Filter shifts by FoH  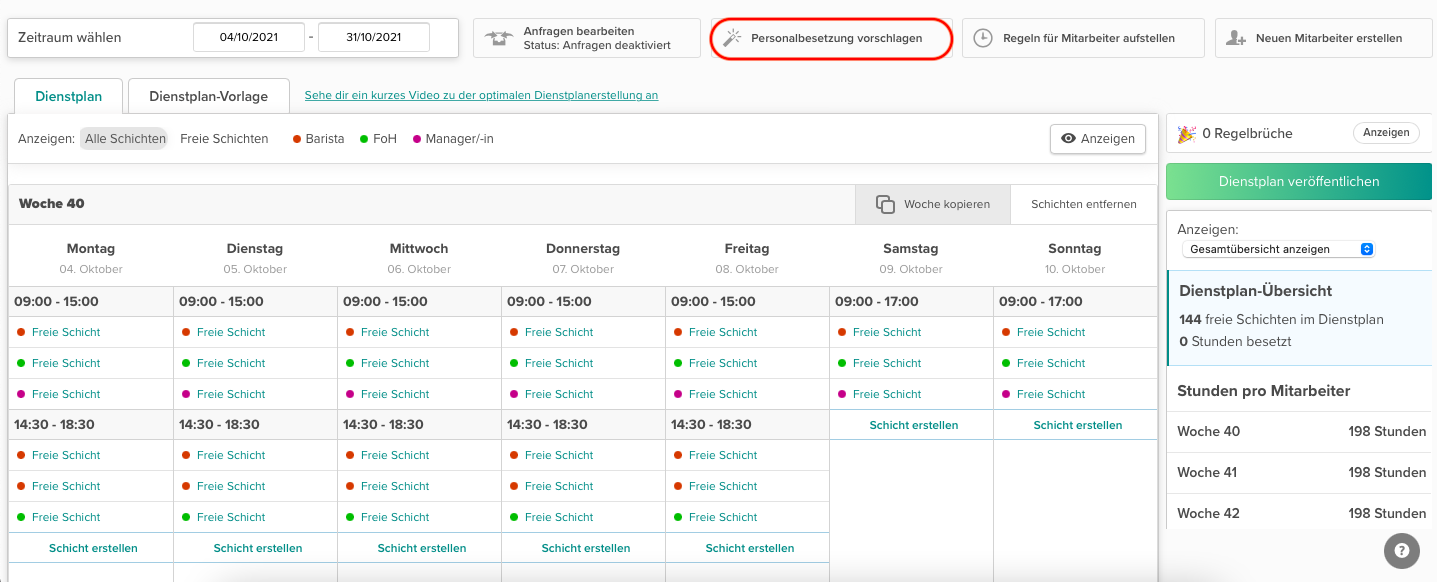pyautogui.click(x=378, y=139)
